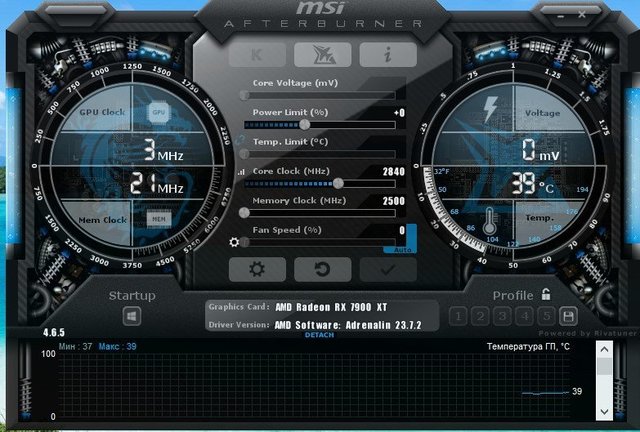Open the OC Scanner icon
Viewport: 640px width, 432px height.
pyautogui.click(x=321, y=55)
